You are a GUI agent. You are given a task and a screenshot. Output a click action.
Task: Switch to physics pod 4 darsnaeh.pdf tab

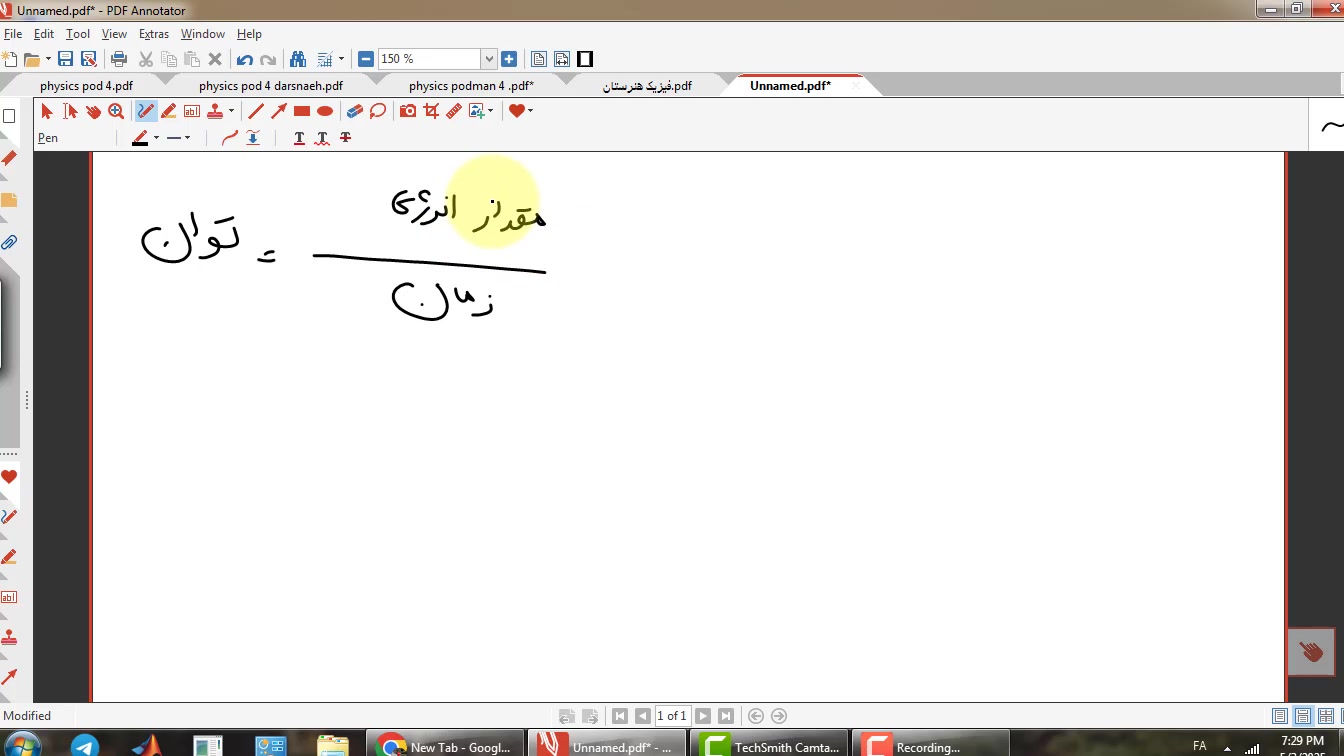pyautogui.click(x=270, y=86)
